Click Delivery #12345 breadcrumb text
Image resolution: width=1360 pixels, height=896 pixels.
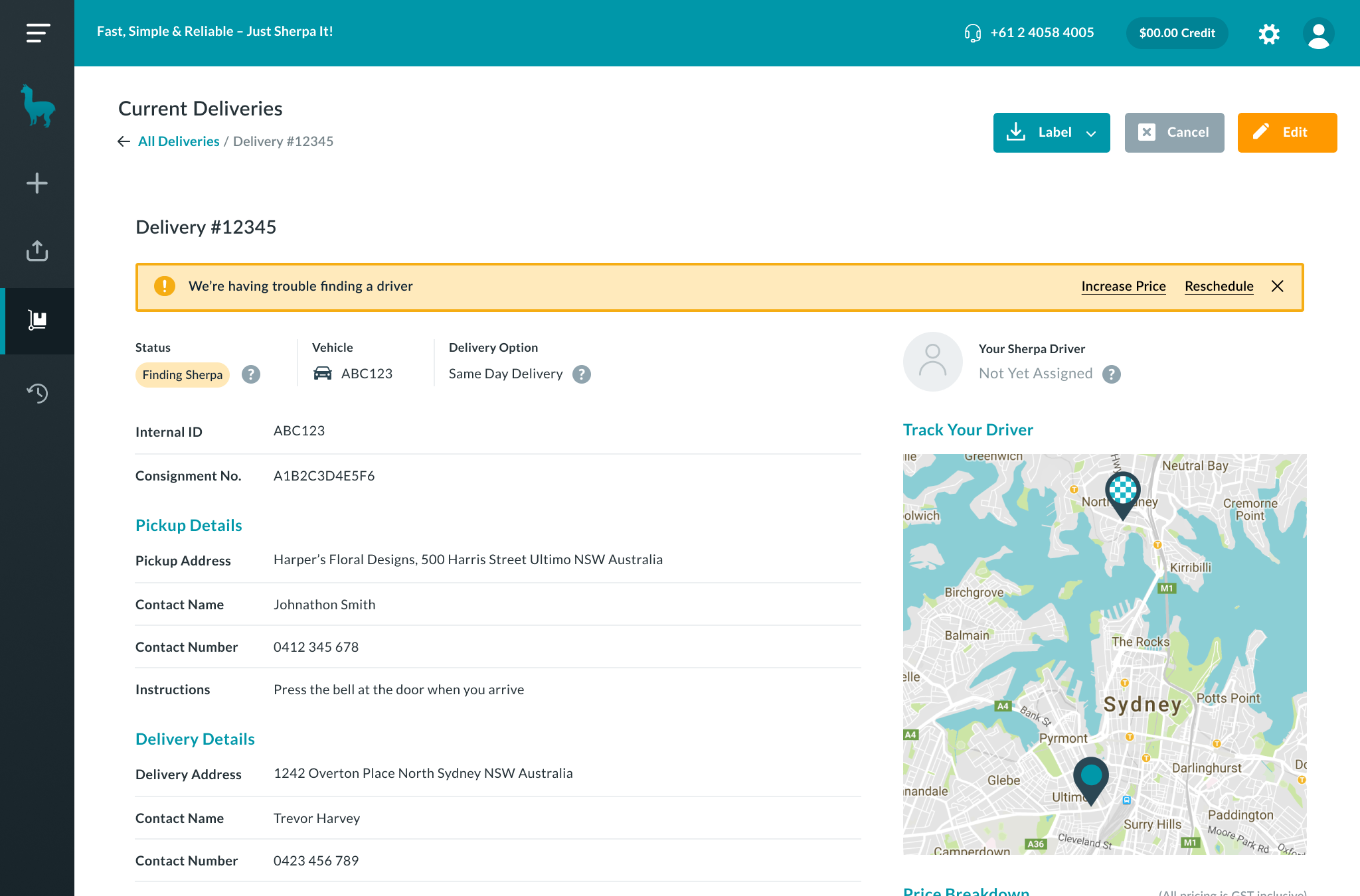click(284, 141)
